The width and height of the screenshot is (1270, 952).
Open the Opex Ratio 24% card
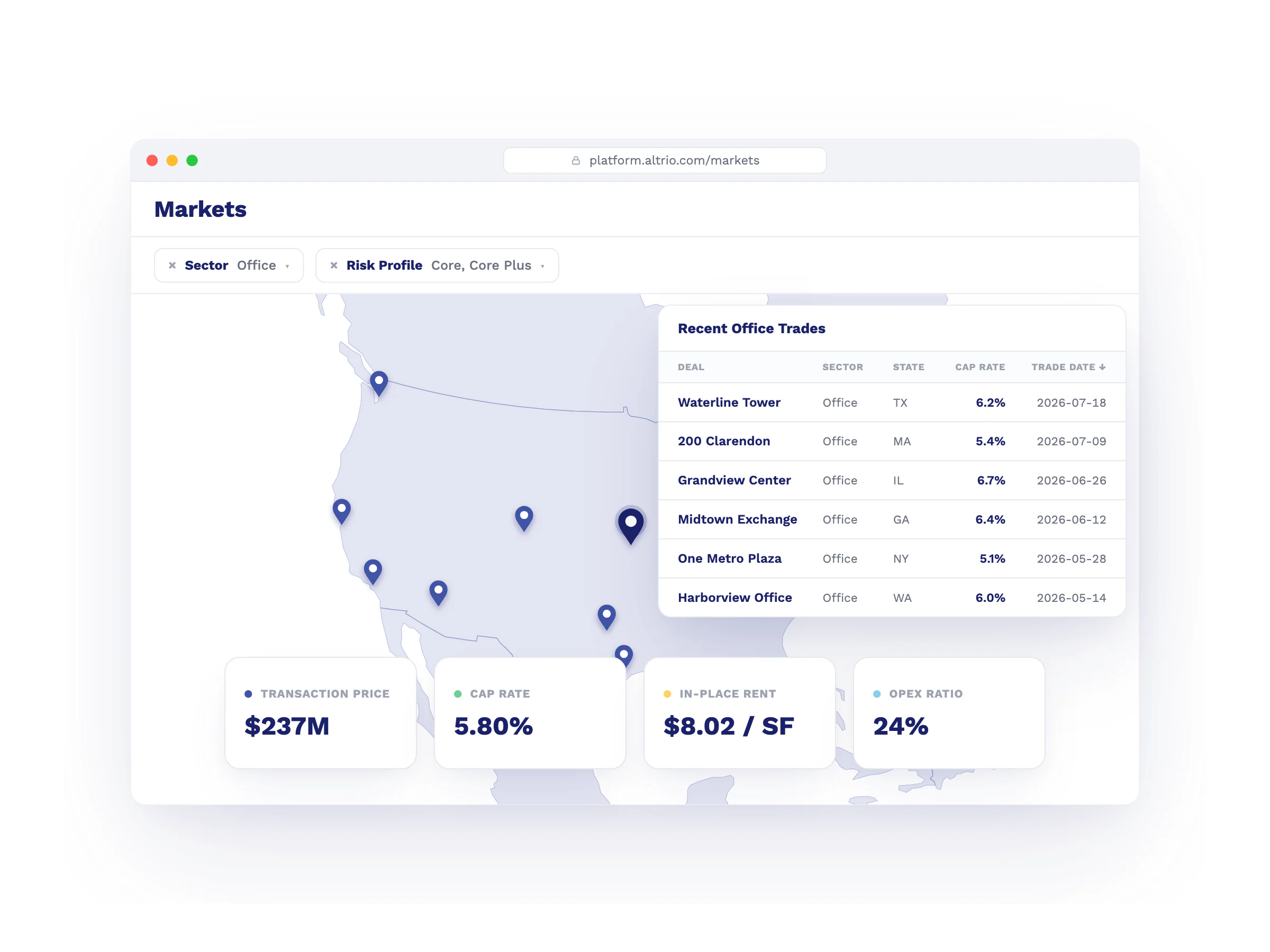point(949,713)
